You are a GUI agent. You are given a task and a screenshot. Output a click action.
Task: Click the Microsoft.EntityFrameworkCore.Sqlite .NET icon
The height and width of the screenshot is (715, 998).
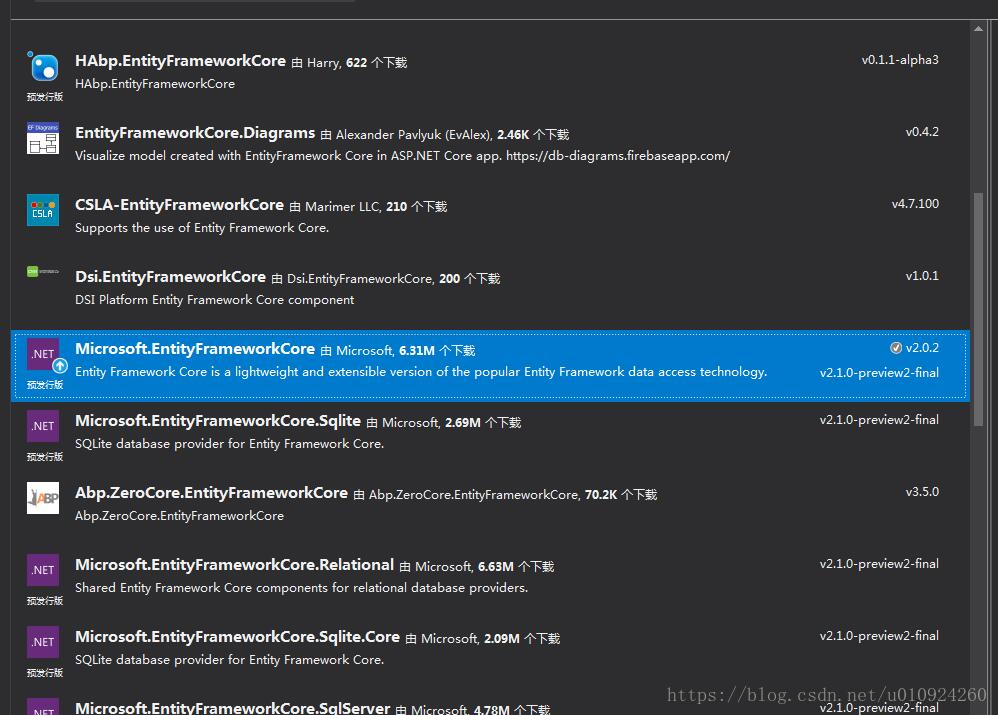click(43, 426)
